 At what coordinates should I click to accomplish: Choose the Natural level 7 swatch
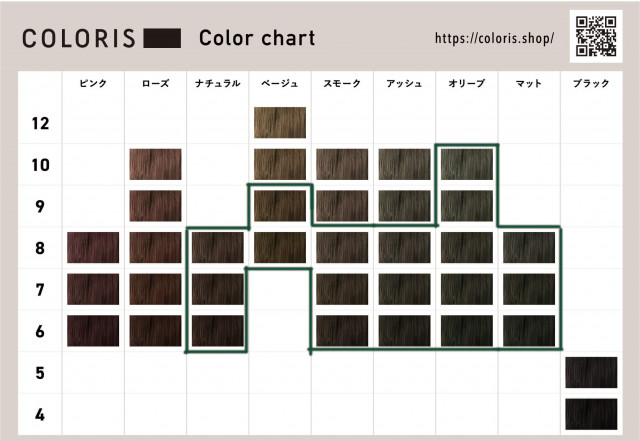click(x=217, y=289)
